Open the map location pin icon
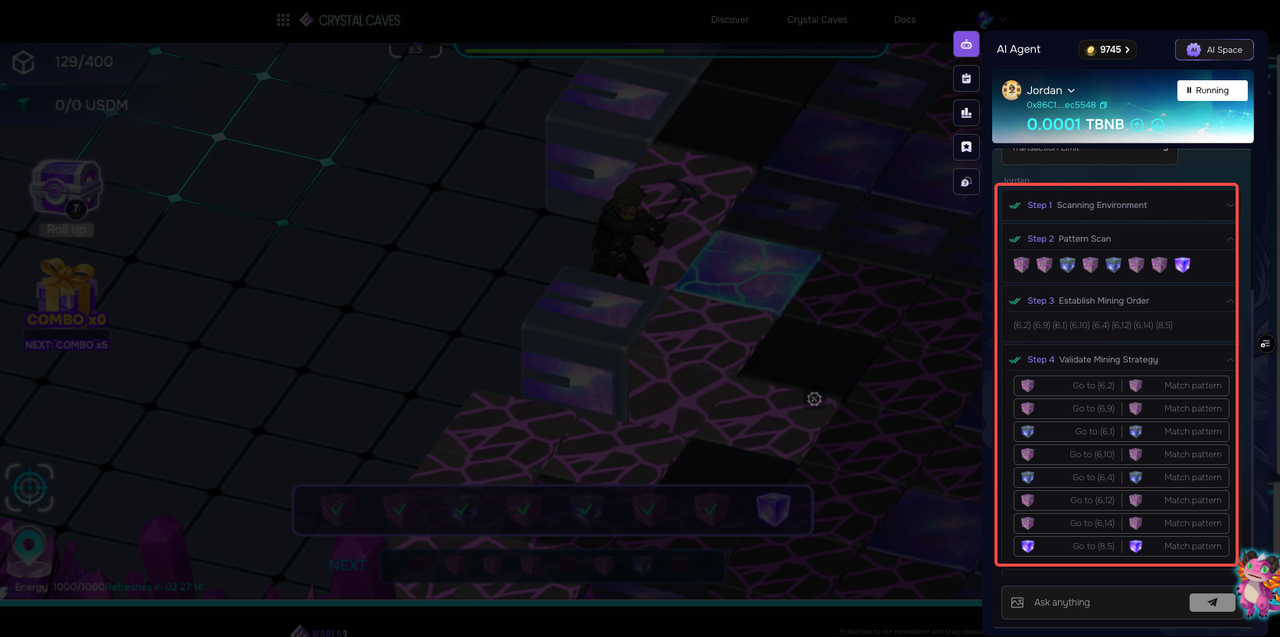Viewport: 1280px width, 637px height. coord(27,551)
